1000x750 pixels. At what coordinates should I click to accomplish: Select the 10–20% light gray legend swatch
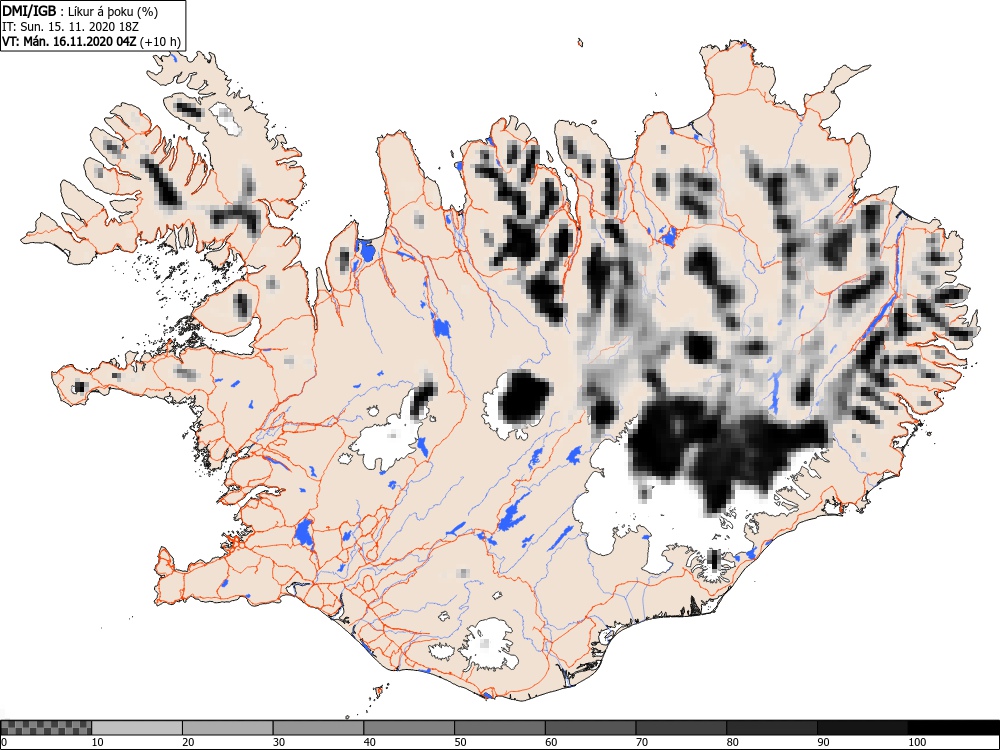point(137,728)
